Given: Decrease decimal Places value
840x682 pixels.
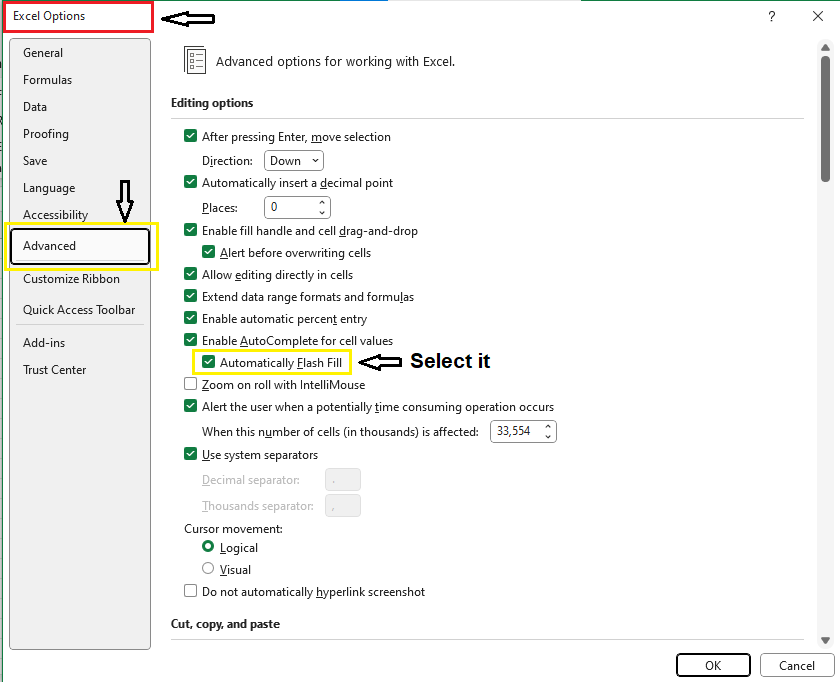Looking at the screenshot, I should (322, 212).
